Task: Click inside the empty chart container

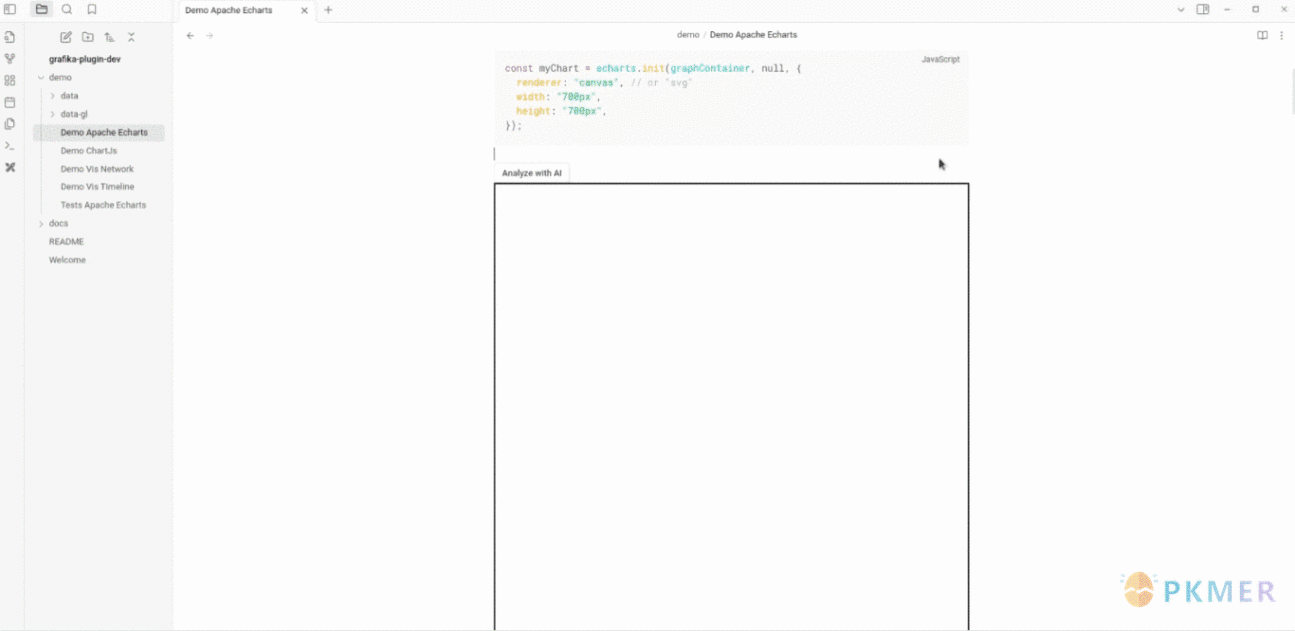Action: pos(731,406)
